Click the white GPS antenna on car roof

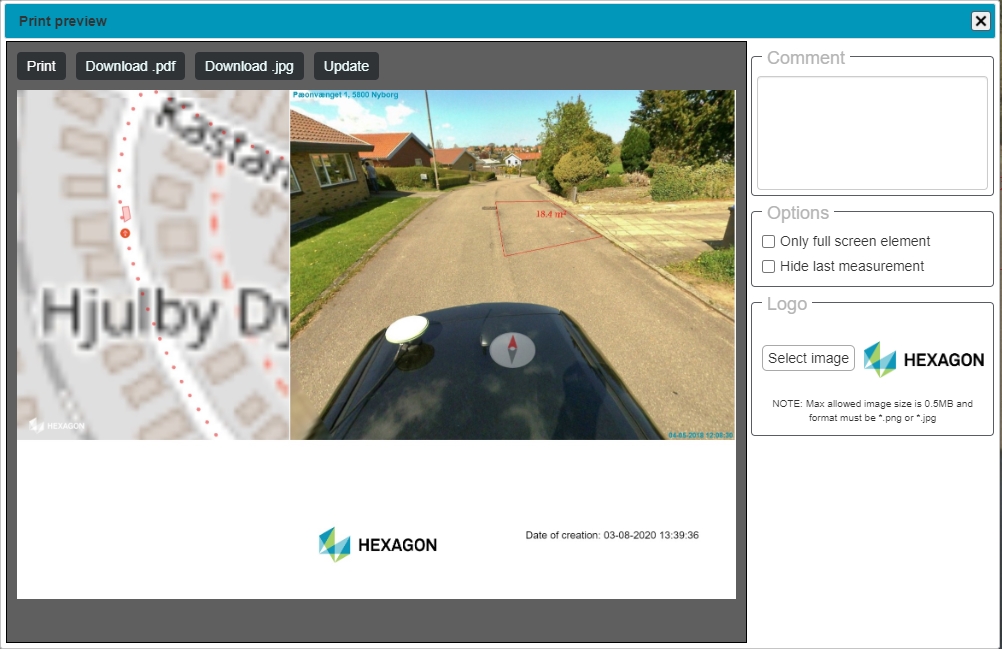pyautogui.click(x=407, y=329)
